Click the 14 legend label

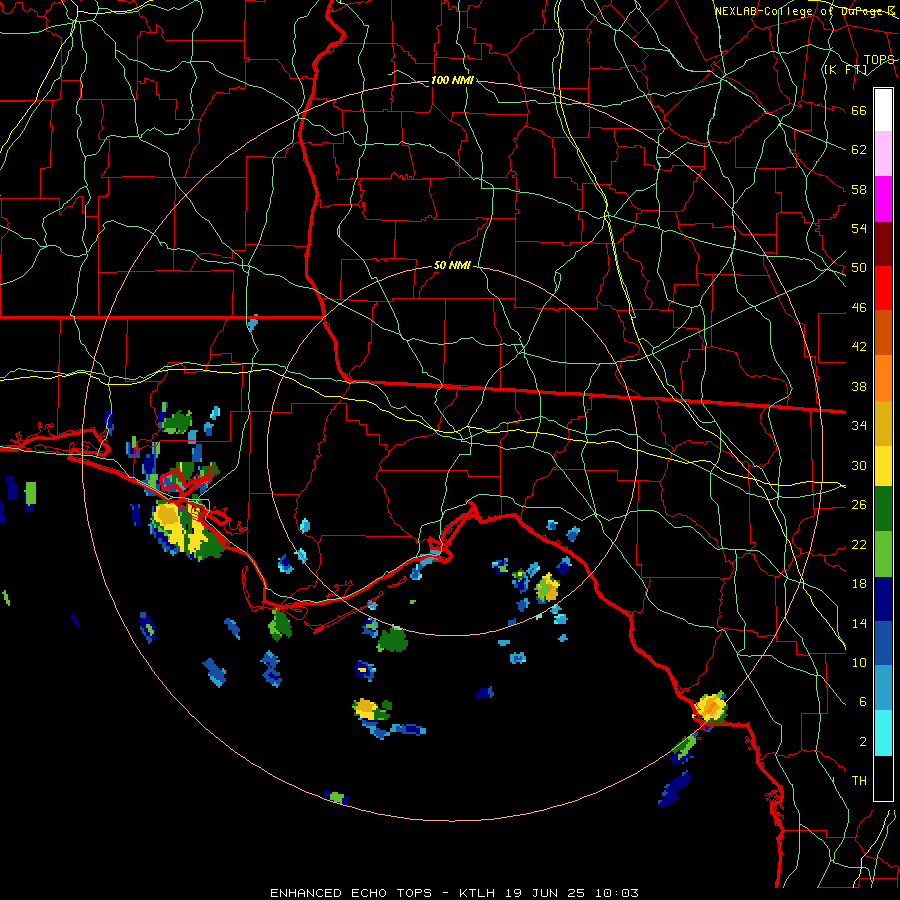859,624
